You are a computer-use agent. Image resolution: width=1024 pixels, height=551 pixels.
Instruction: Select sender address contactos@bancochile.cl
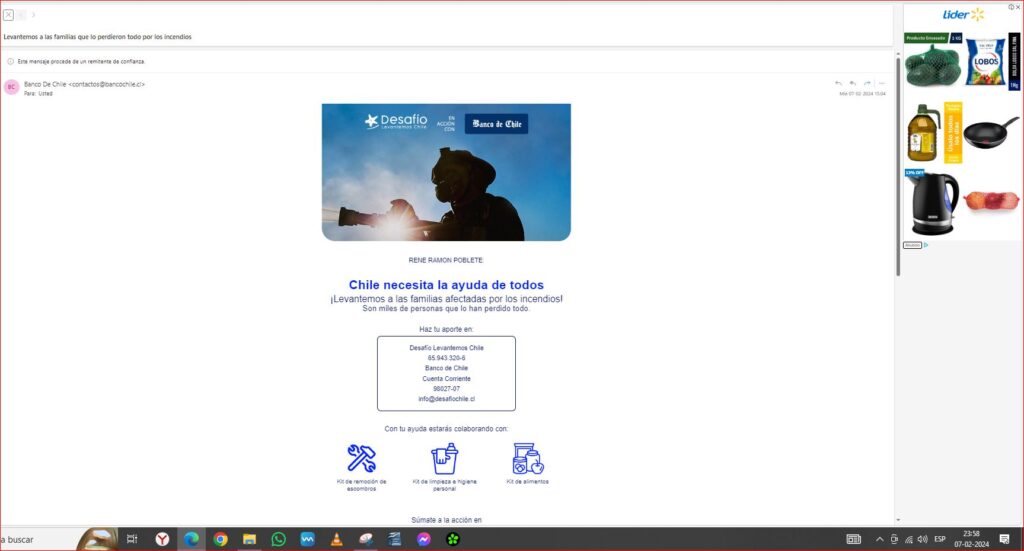coord(106,84)
